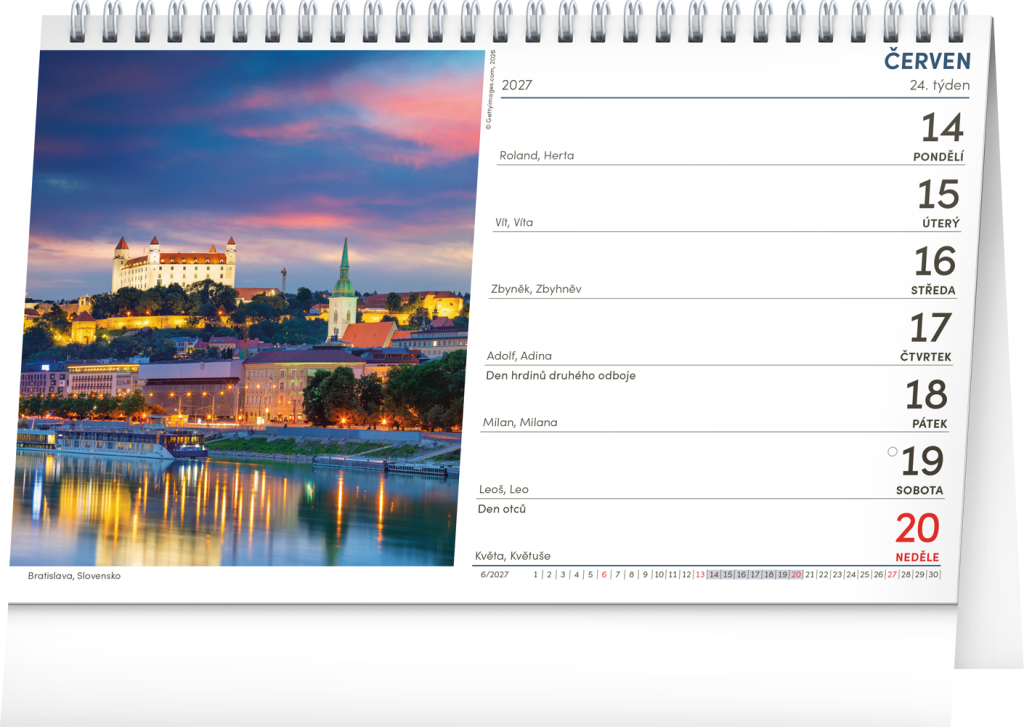Click the Den otců holiday note
Viewport: 1024px width, 727px height.
point(502,509)
